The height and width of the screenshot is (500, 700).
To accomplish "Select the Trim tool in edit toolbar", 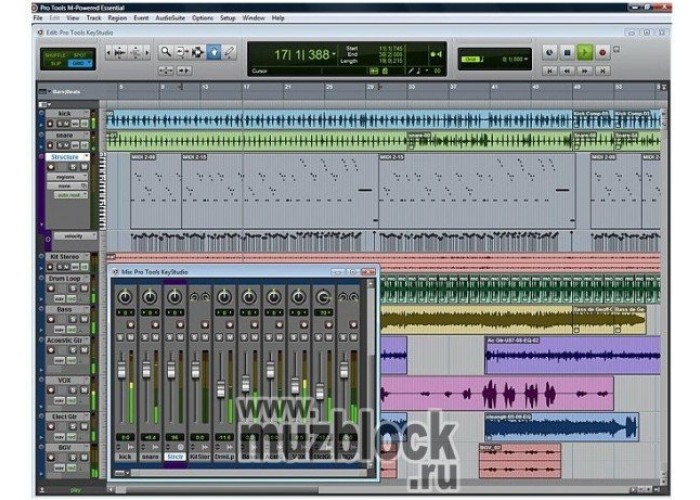I will tap(182, 52).
